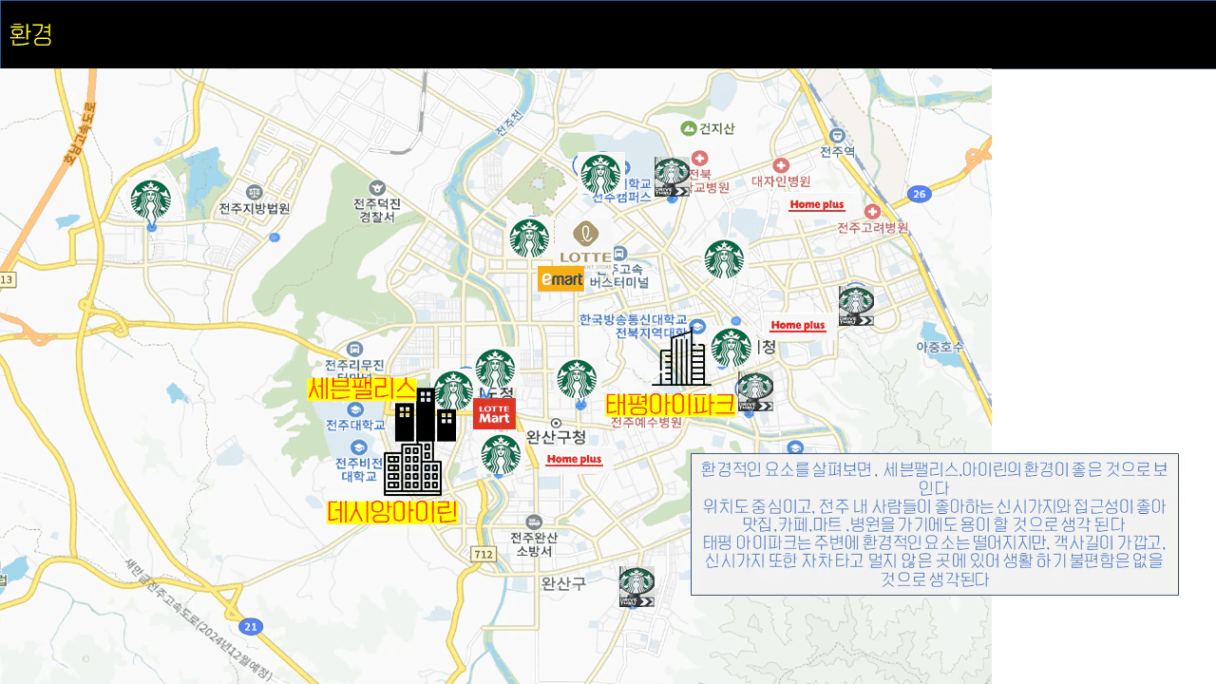Select the 전주역 station label

pos(837,152)
